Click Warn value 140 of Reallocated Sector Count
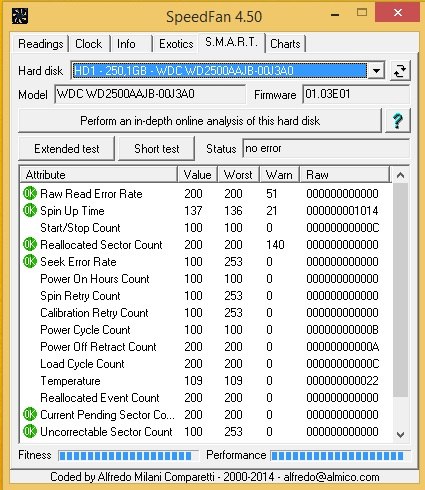 [x=275, y=245]
